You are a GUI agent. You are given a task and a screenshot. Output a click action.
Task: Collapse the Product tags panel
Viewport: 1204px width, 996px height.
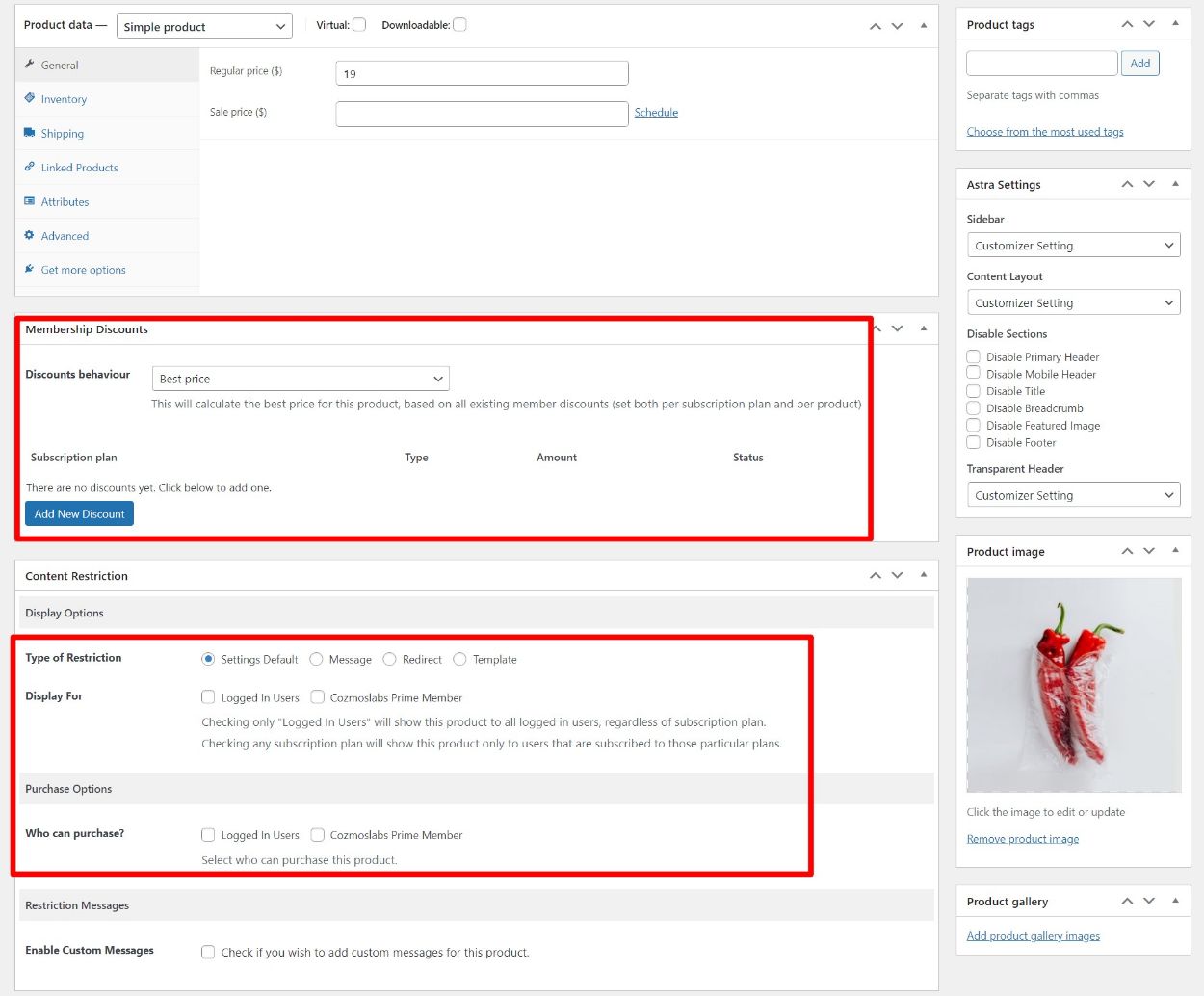pos(1175,23)
